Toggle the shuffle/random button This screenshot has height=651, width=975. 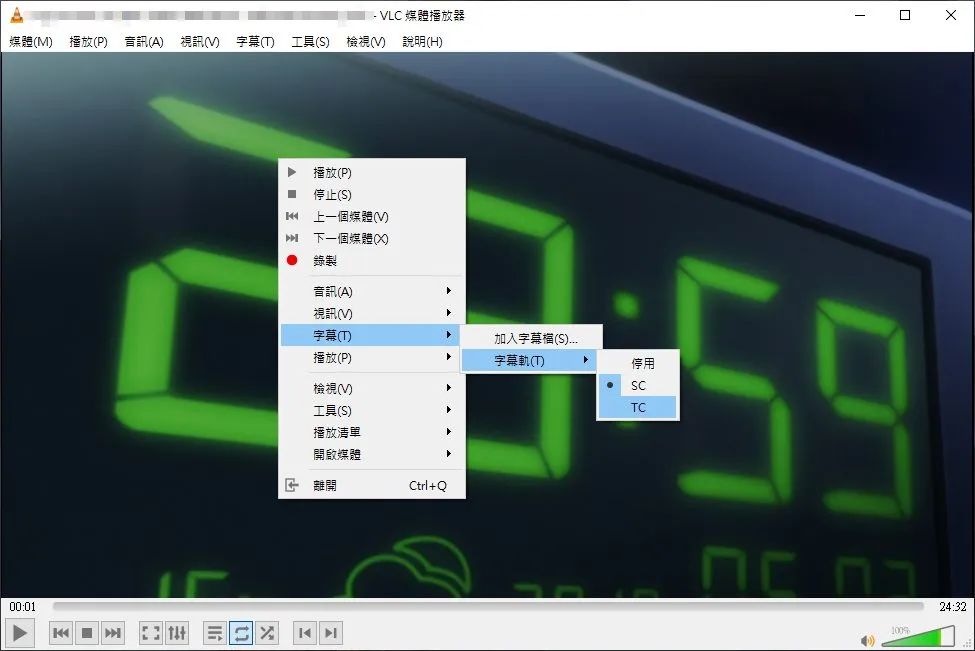[x=267, y=633]
